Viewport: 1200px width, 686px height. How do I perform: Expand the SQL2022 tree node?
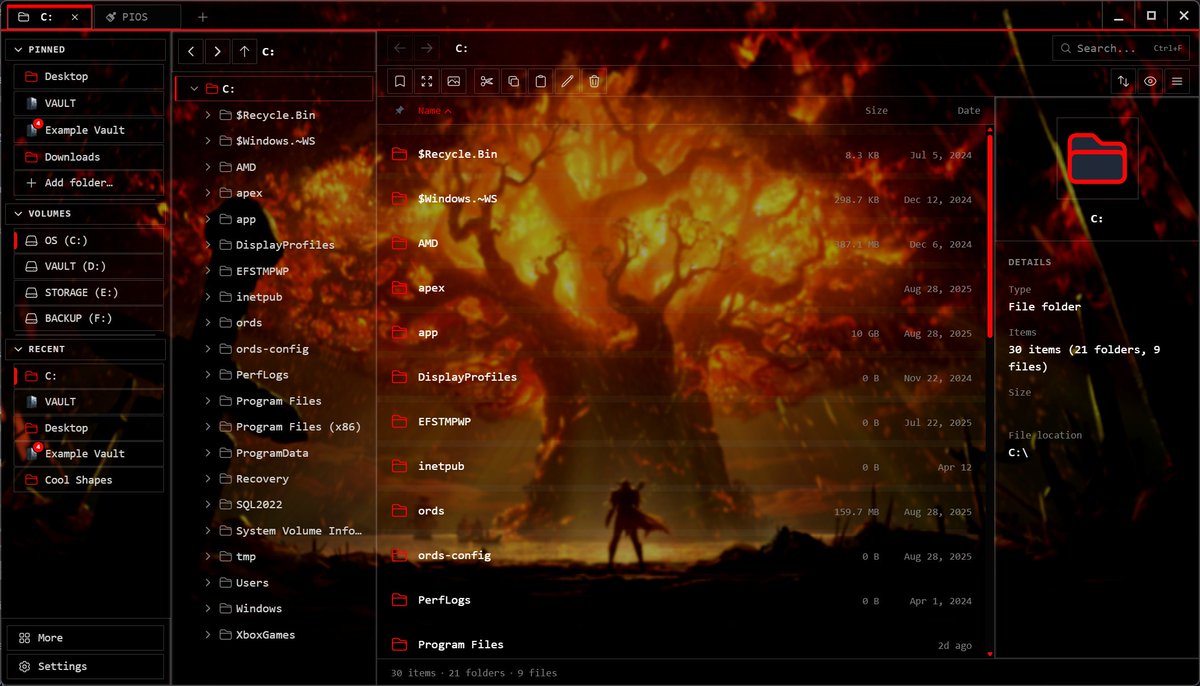[208, 505]
